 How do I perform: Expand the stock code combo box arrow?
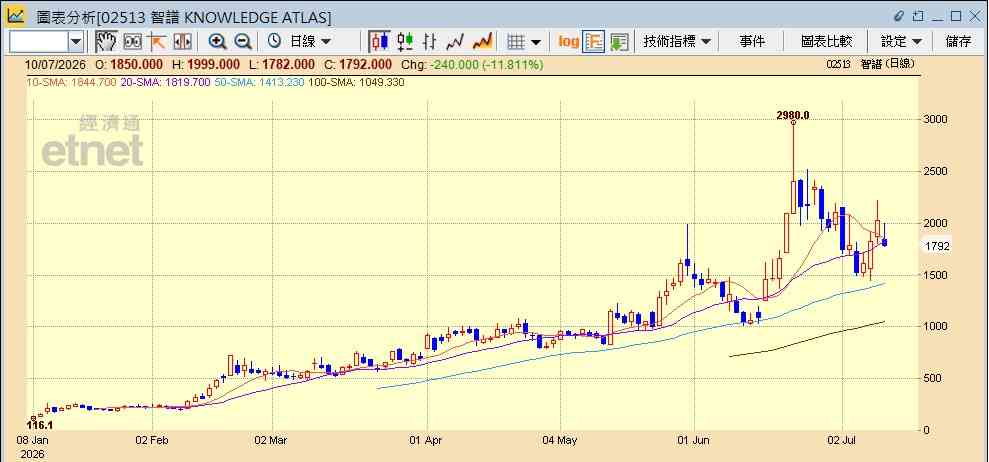click(x=76, y=42)
